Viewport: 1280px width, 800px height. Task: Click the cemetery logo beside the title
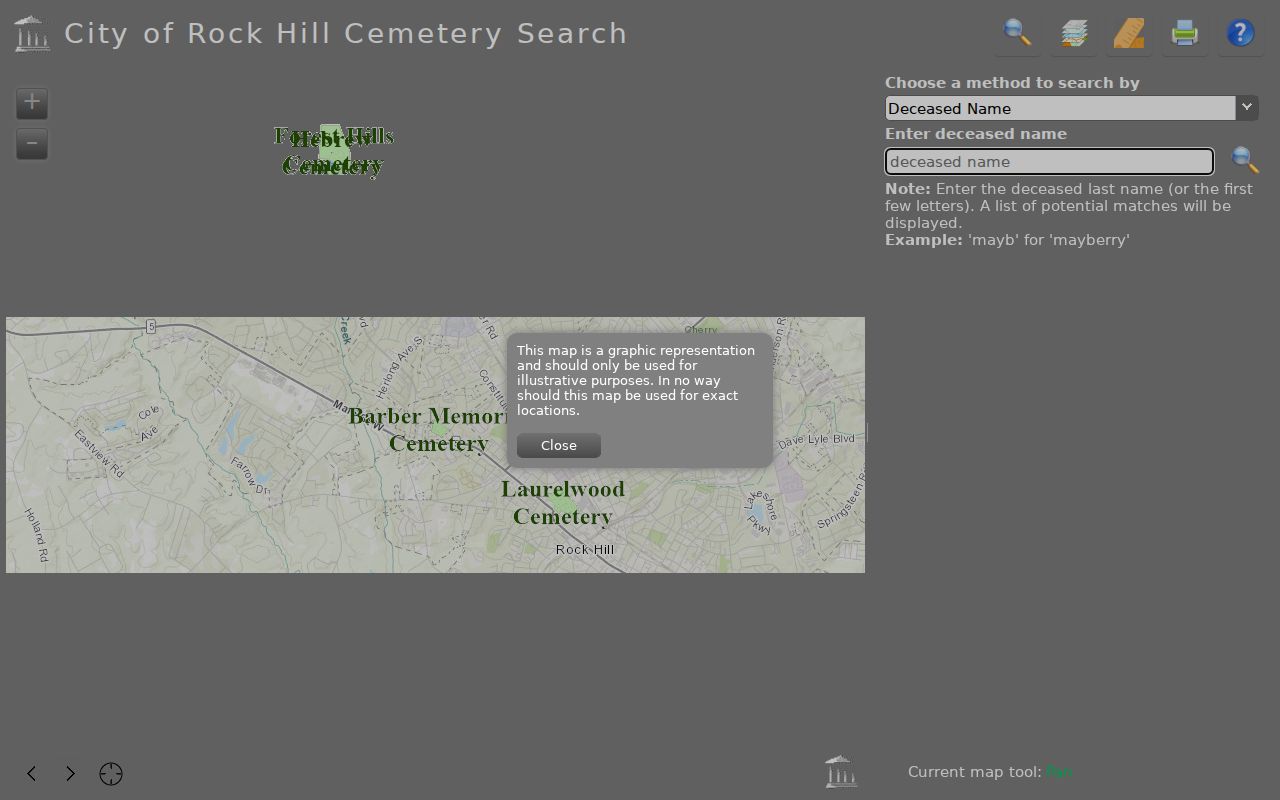tap(33, 34)
